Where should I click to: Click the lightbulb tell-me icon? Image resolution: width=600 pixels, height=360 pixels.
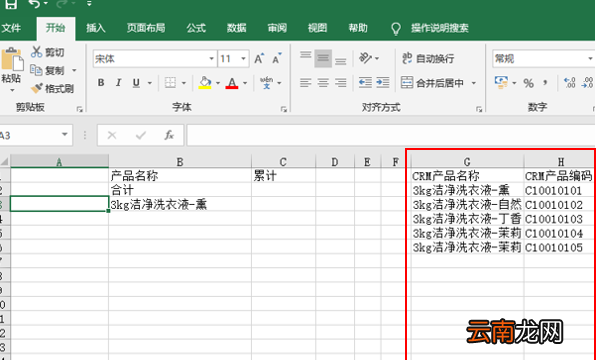pos(396,28)
